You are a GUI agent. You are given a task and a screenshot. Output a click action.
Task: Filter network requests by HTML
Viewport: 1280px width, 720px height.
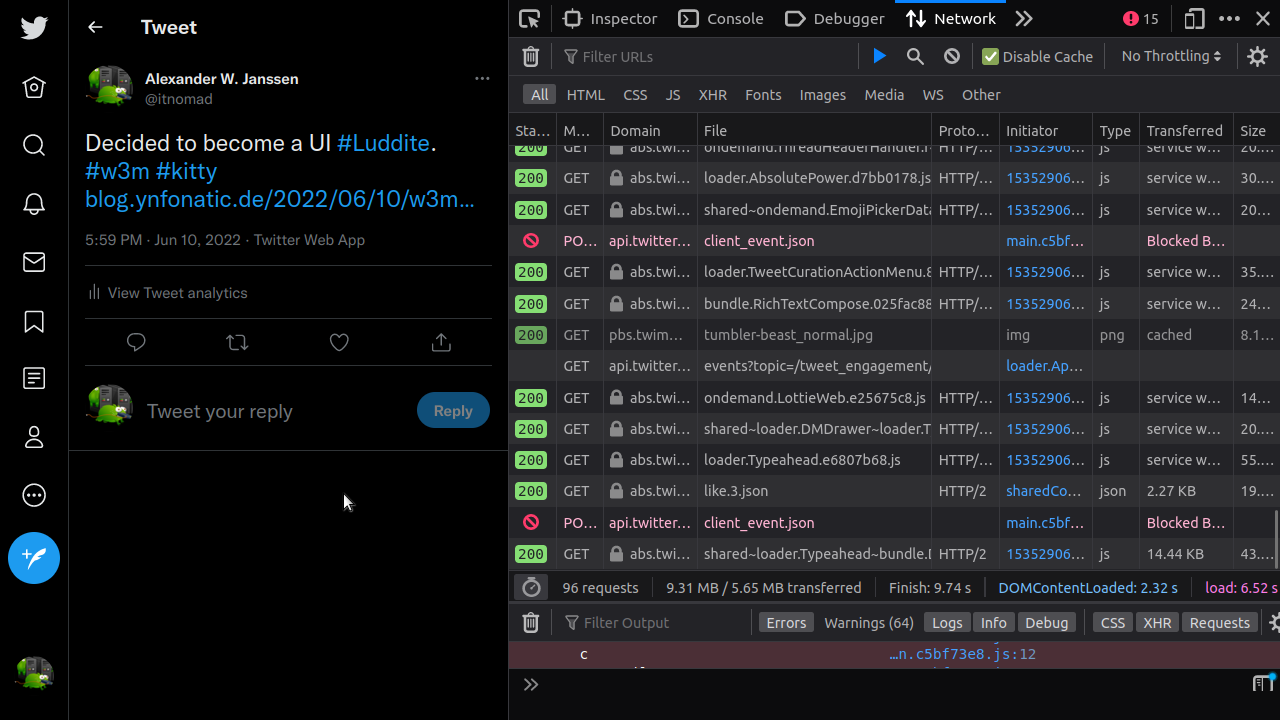586,95
